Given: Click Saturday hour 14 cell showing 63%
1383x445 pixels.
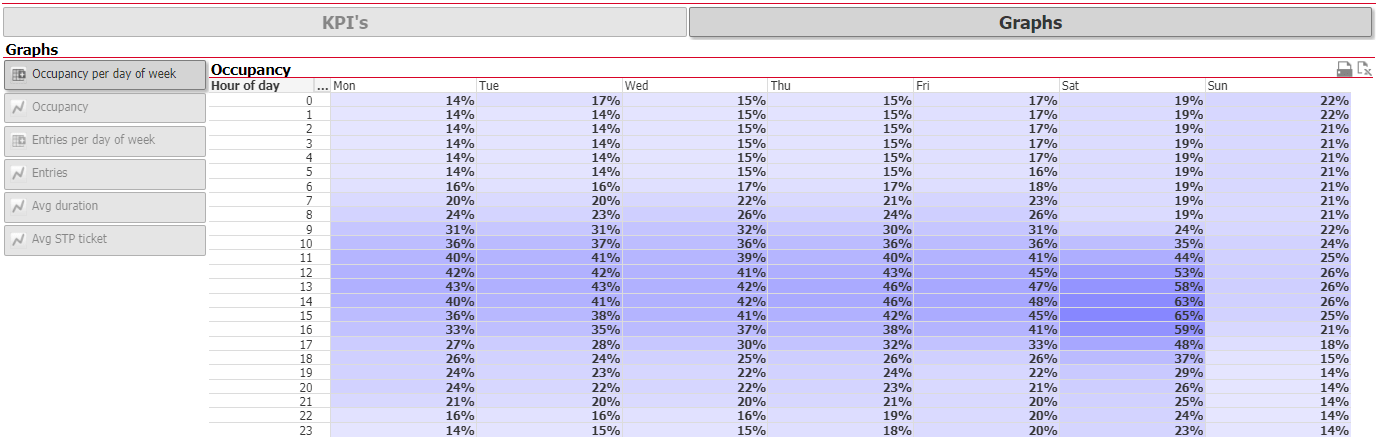Looking at the screenshot, I should click(x=1133, y=301).
